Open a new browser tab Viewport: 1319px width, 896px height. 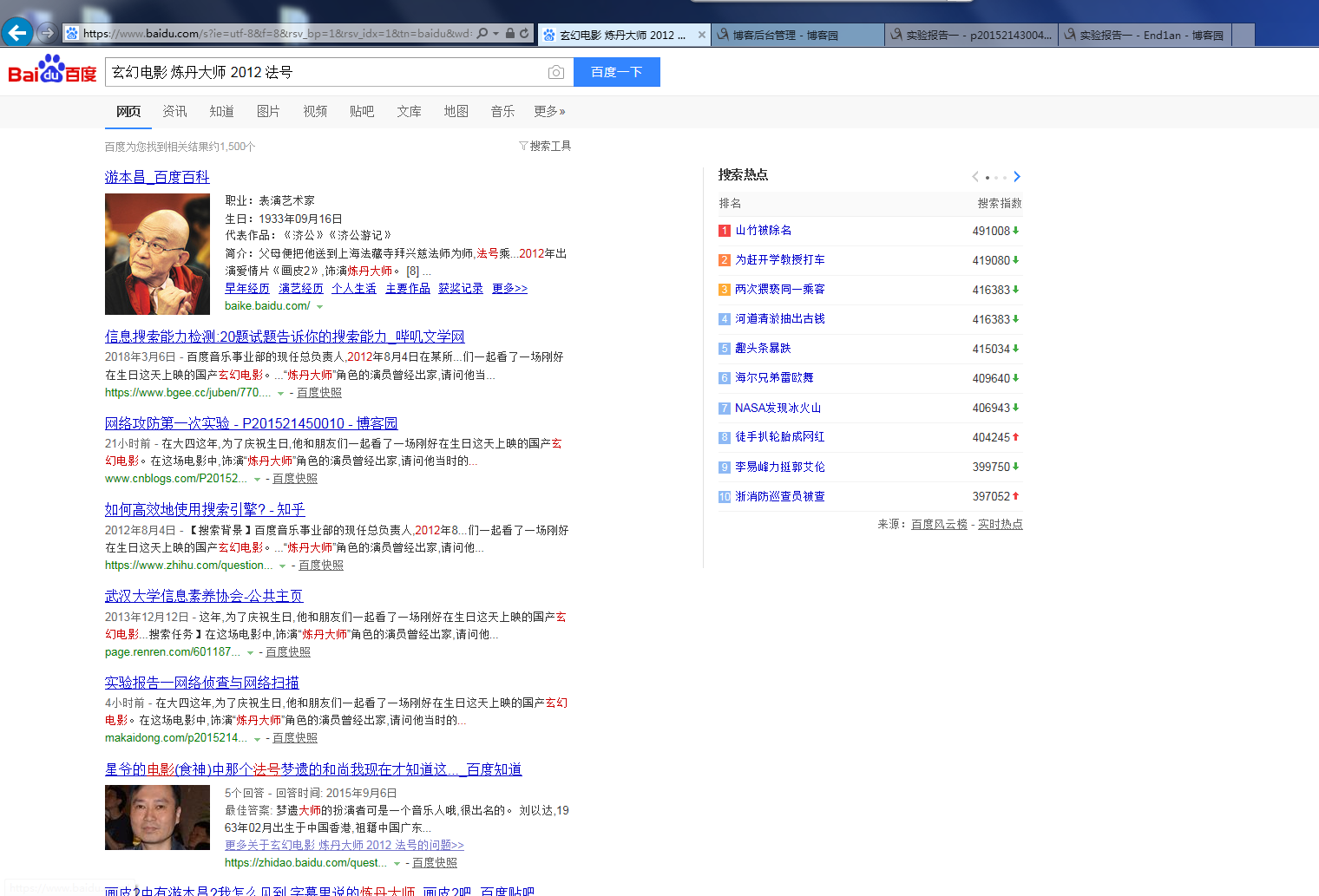1244,36
